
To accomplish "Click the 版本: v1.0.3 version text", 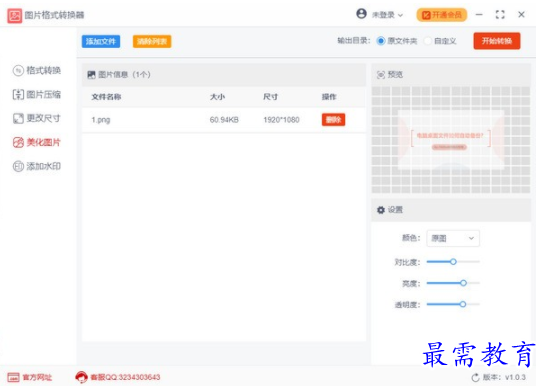I will click(x=504, y=377).
